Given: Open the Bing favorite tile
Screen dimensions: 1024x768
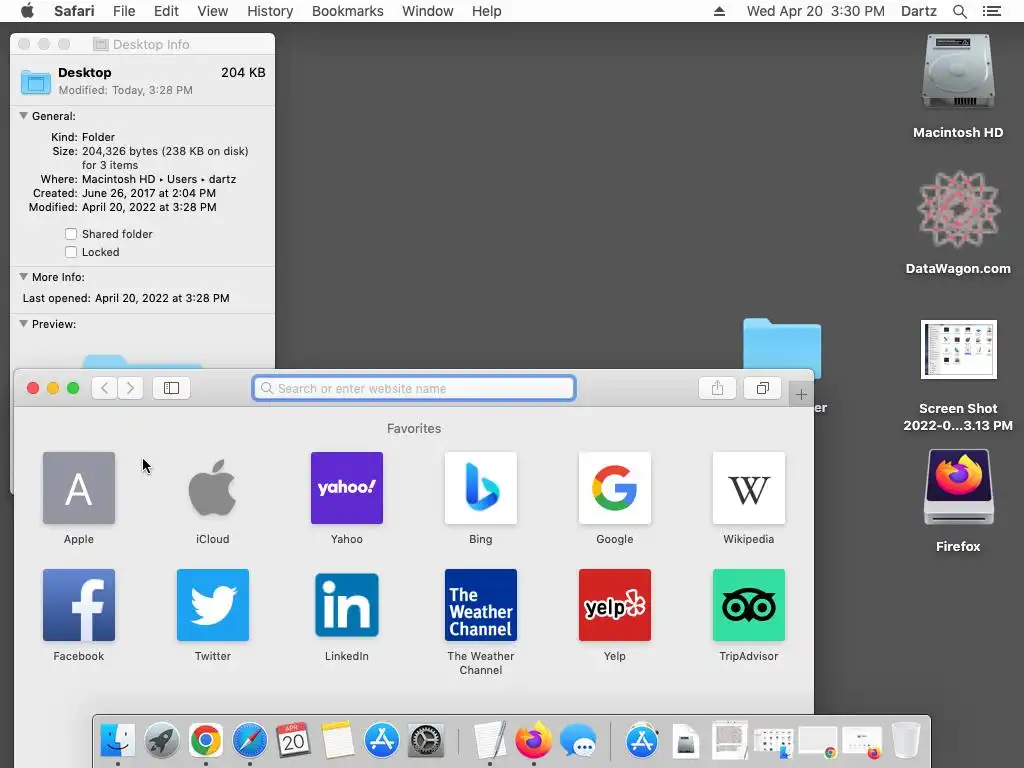Looking at the screenshot, I should 481,488.
